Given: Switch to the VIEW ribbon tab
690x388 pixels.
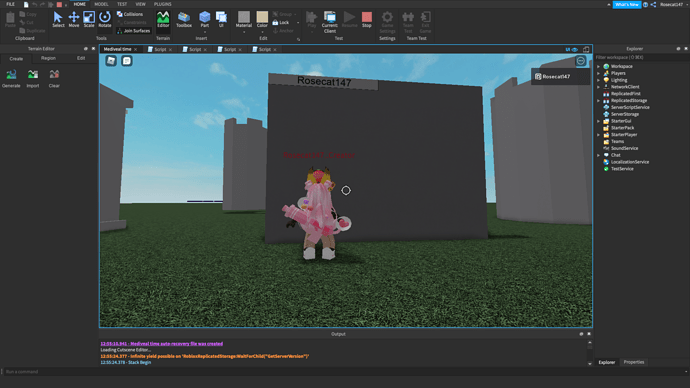Looking at the screenshot, I should (140, 4).
